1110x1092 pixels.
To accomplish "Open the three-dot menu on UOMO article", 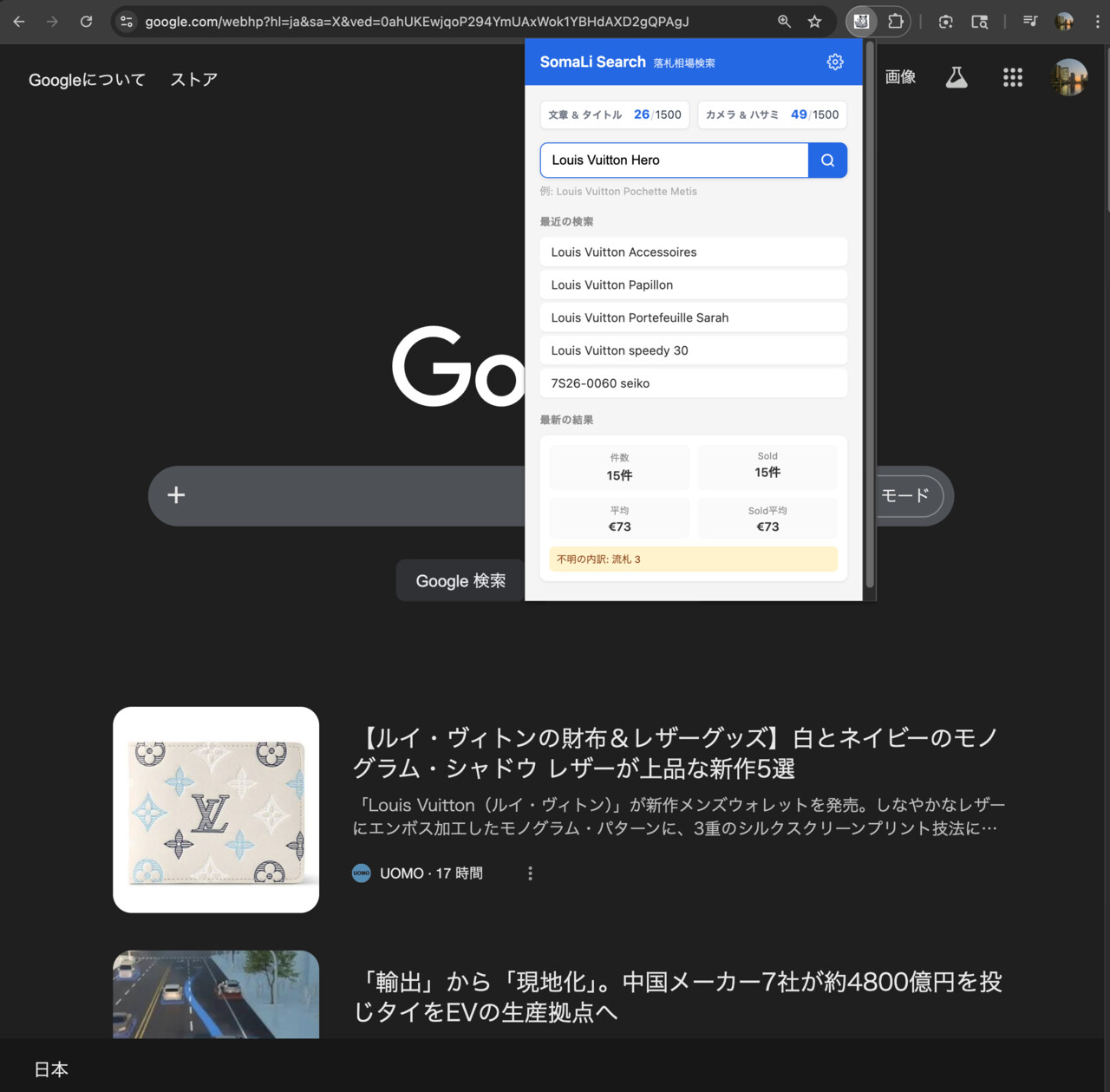I will [530, 873].
